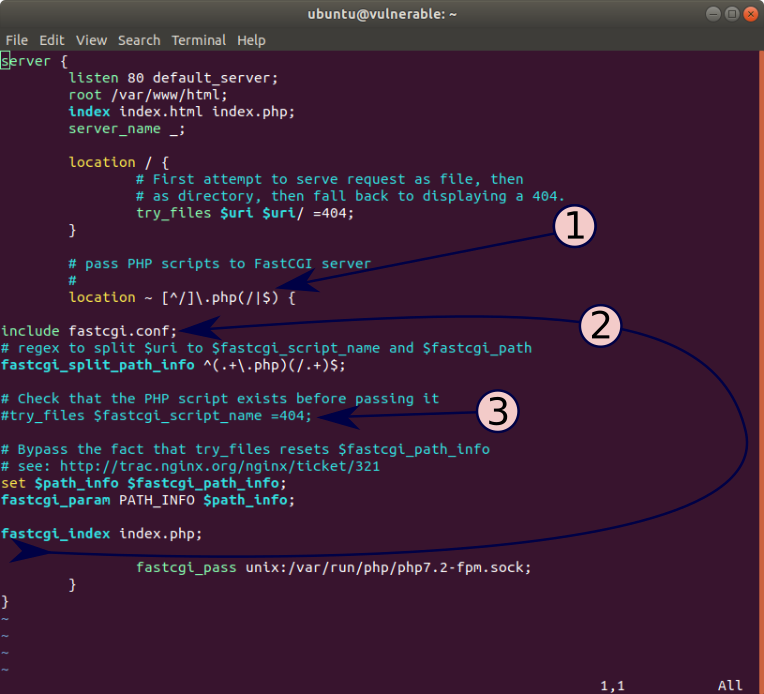The width and height of the screenshot is (764, 694).
Task: Click the 'include fastcgi.conf;' line
Action: [x=89, y=330]
